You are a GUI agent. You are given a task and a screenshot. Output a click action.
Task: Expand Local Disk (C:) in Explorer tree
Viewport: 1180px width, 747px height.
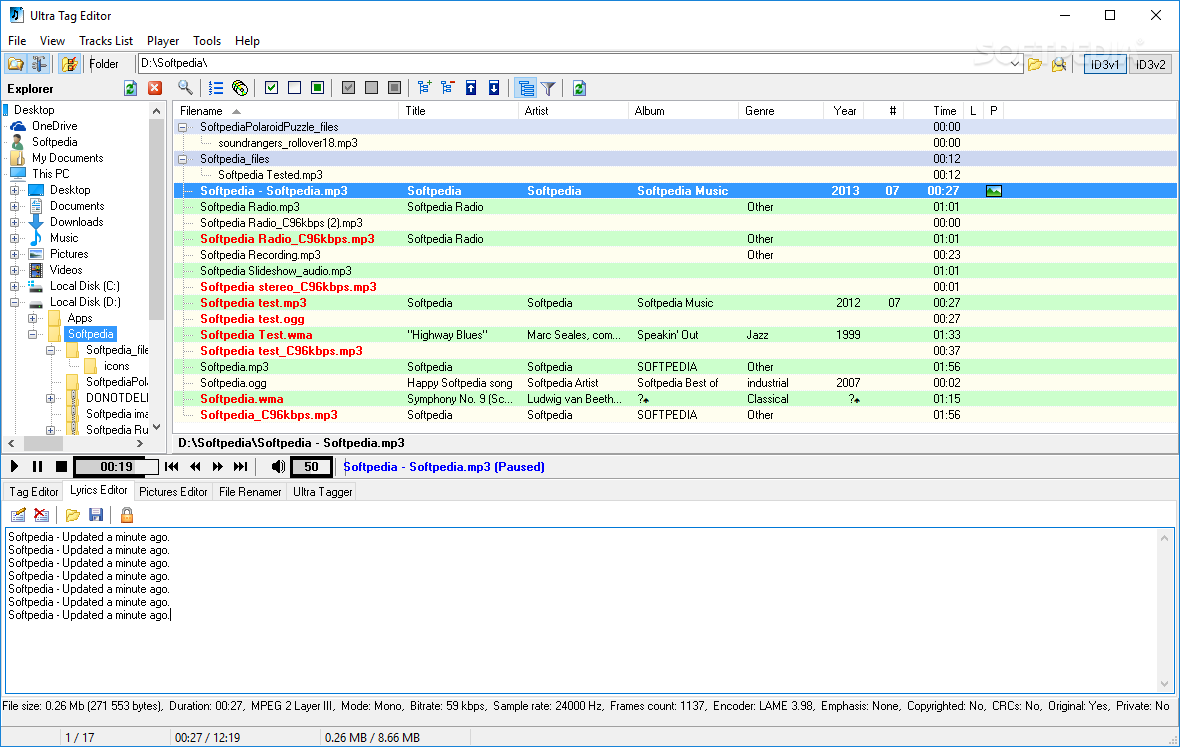(14, 287)
